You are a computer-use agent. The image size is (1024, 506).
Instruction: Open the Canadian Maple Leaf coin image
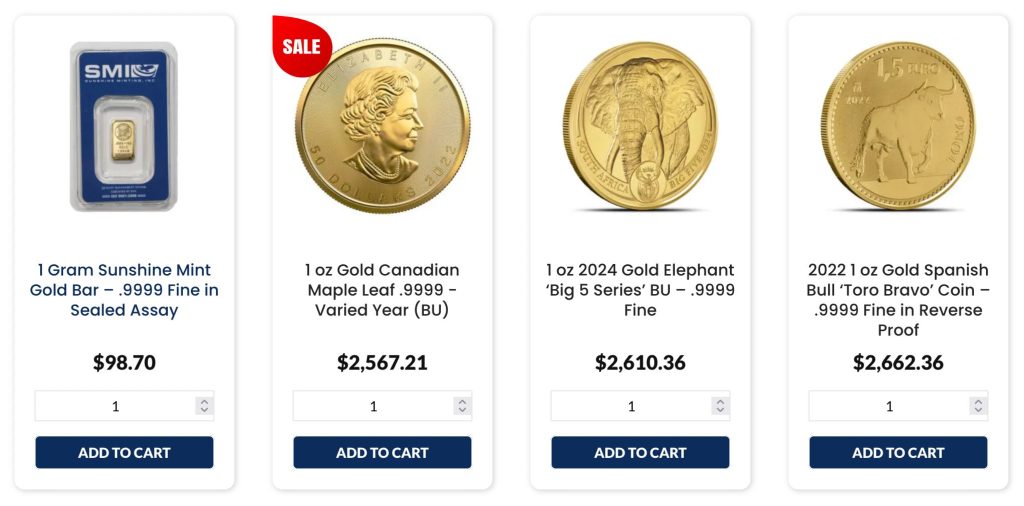pos(383,127)
